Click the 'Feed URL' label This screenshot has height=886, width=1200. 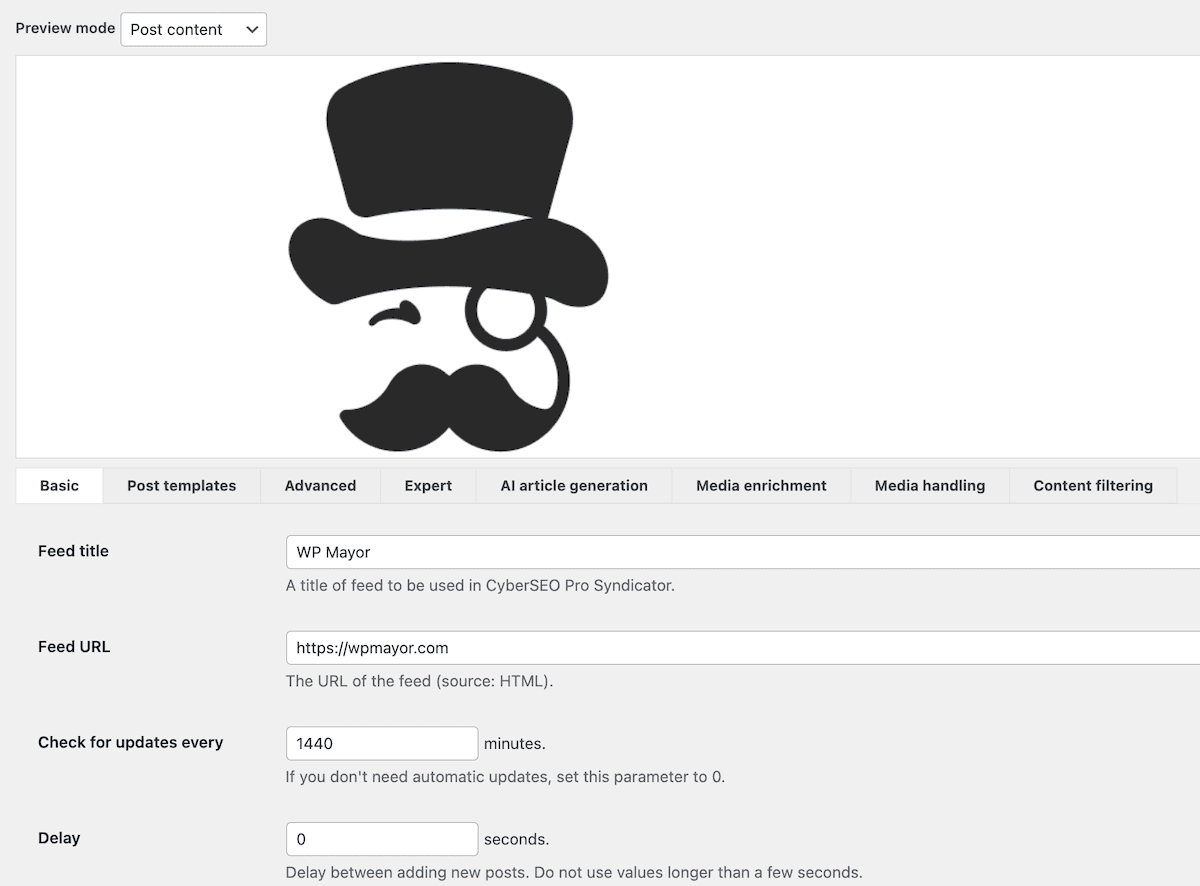[x=74, y=647]
